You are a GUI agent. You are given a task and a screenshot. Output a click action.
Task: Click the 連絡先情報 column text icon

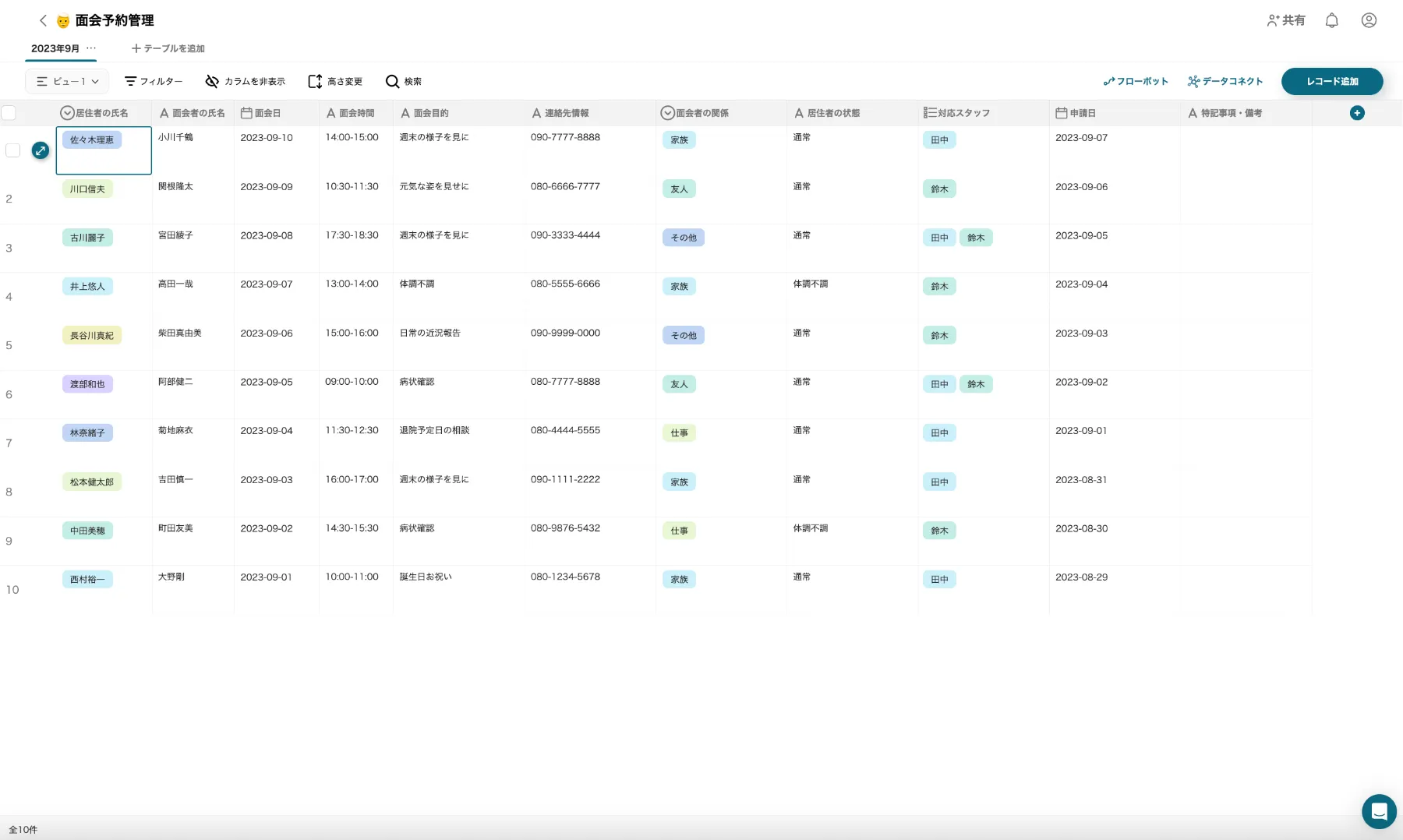pos(536,113)
